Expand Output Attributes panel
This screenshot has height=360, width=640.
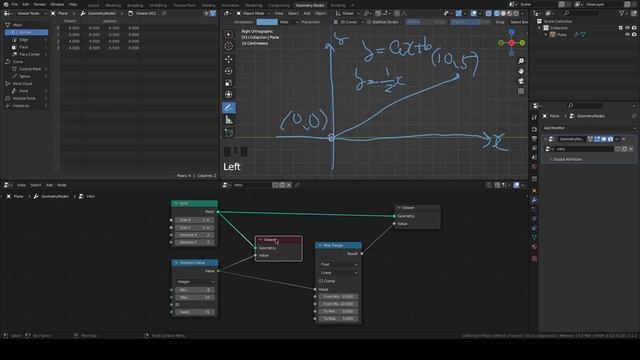click(567, 159)
